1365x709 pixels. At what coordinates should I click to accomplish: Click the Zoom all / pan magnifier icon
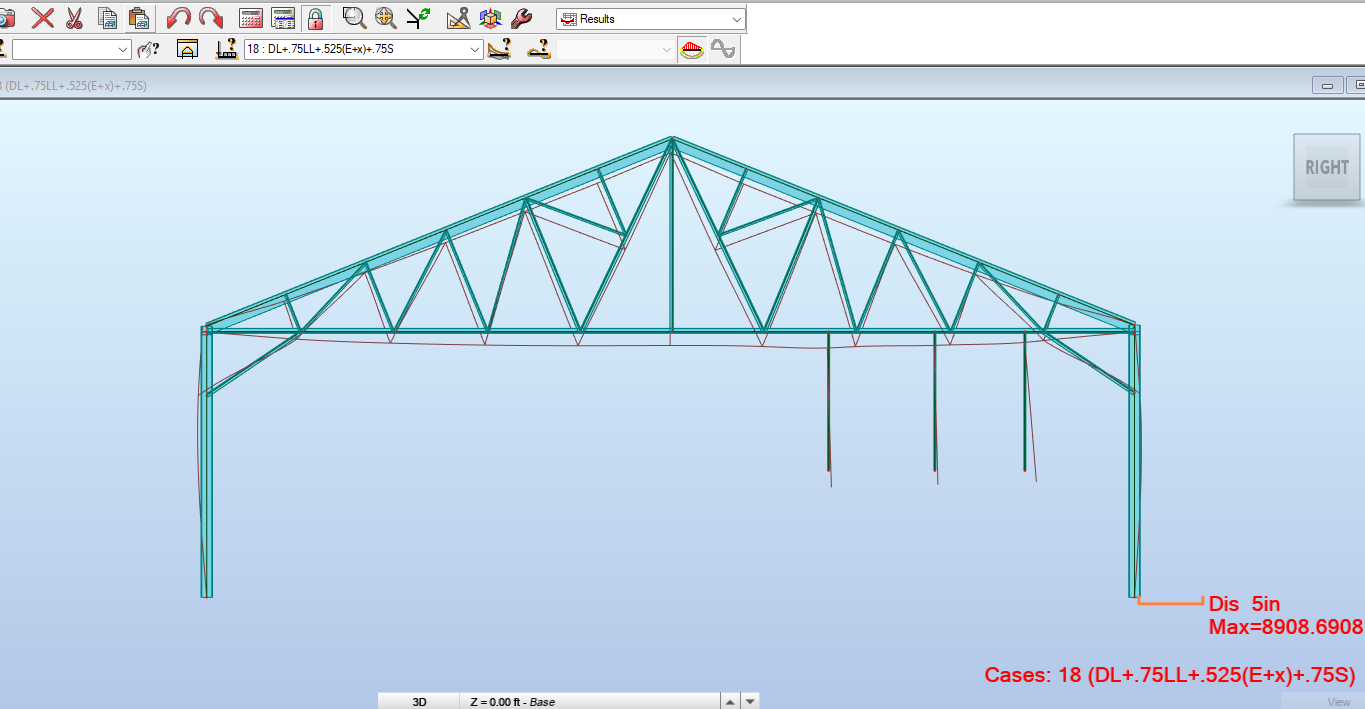pyautogui.click(x=386, y=18)
